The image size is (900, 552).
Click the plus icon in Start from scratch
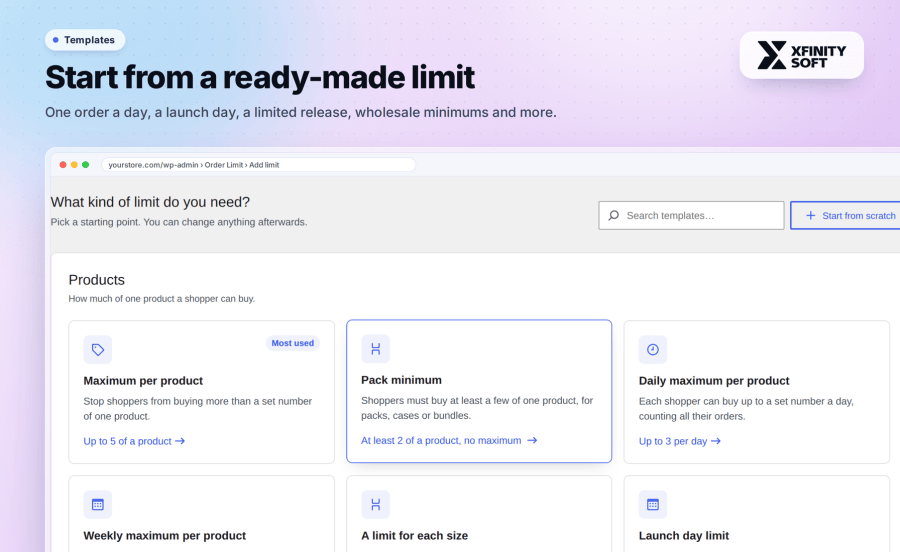click(x=810, y=215)
